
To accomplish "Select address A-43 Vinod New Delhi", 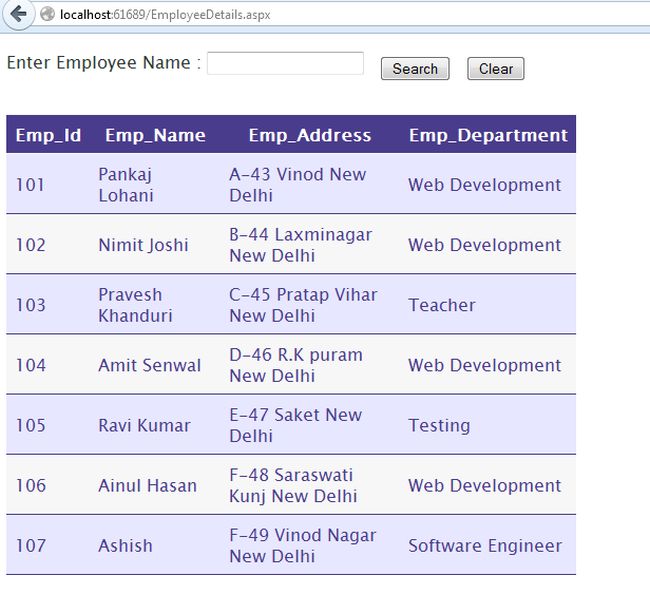I will tap(298, 185).
